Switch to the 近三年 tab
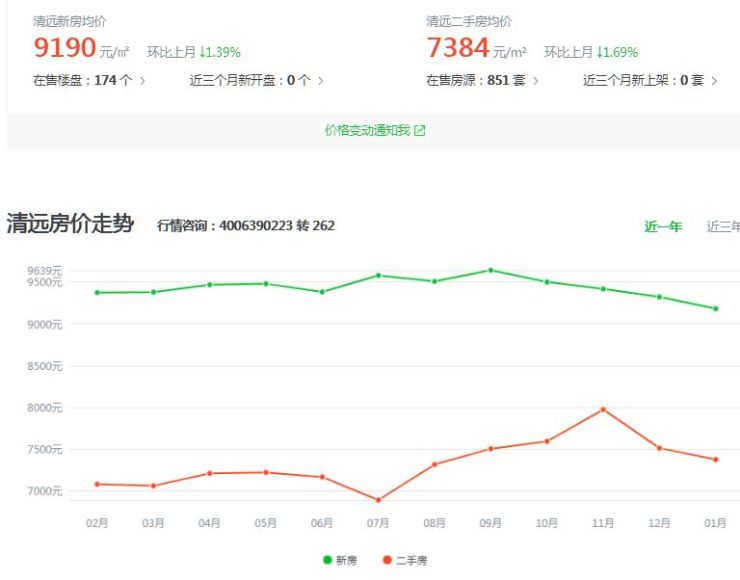The height and width of the screenshot is (580, 740). coord(723,227)
